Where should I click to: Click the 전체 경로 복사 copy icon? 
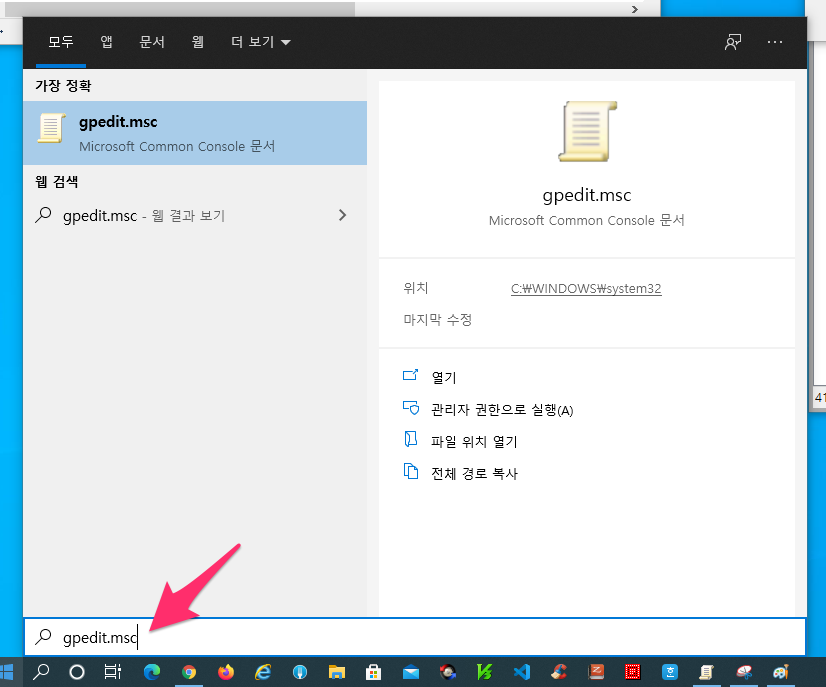point(410,471)
